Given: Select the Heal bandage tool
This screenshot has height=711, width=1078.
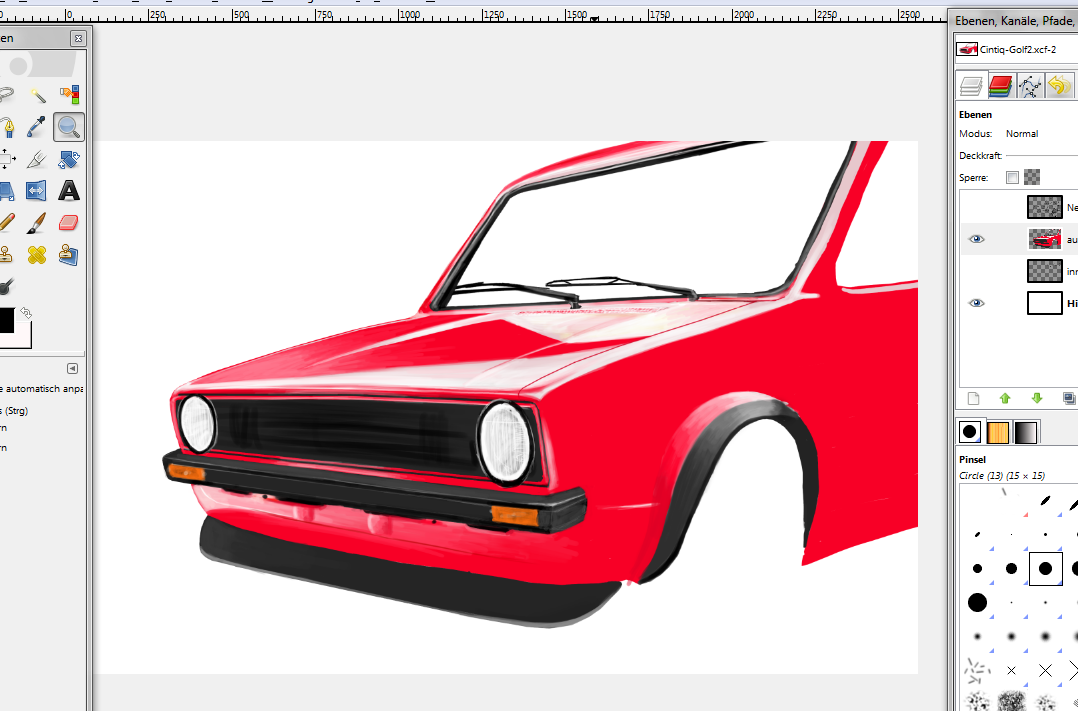Looking at the screenshot, I should coord(37,255).
